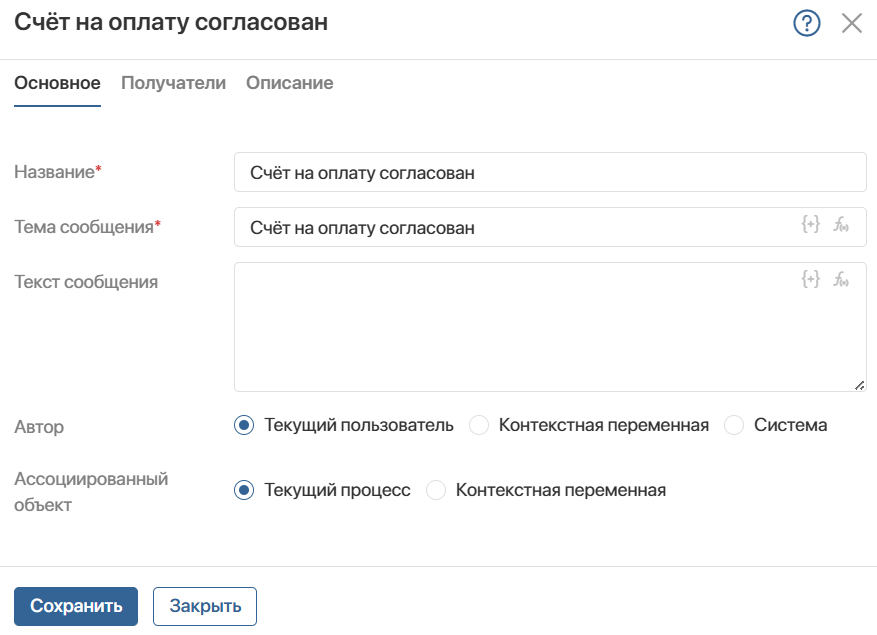
Task: Click the Закрыть button
Action: (205, 606)
